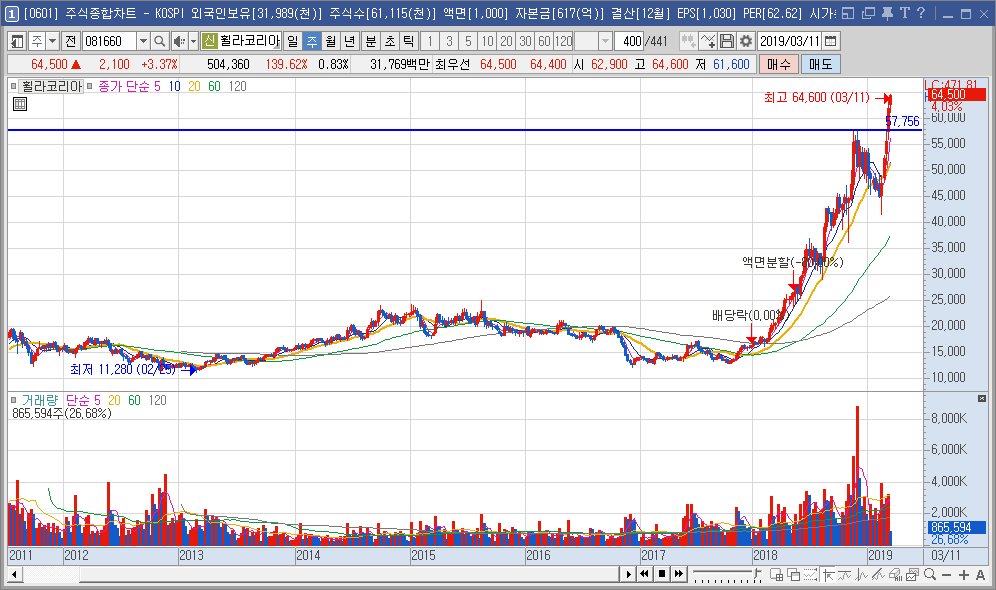The width and height of the screenshot is (996, 590).
Task: Select interval 120 button
Action: 563,41
